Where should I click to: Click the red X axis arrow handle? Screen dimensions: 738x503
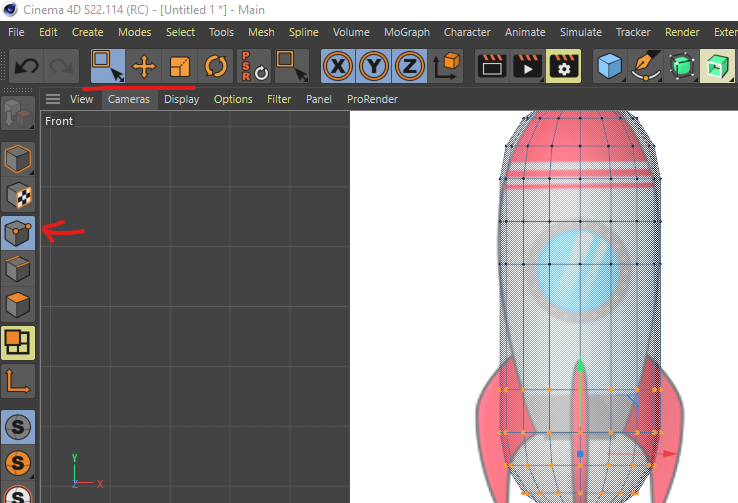pyautogui.click(x=670, y=454)
